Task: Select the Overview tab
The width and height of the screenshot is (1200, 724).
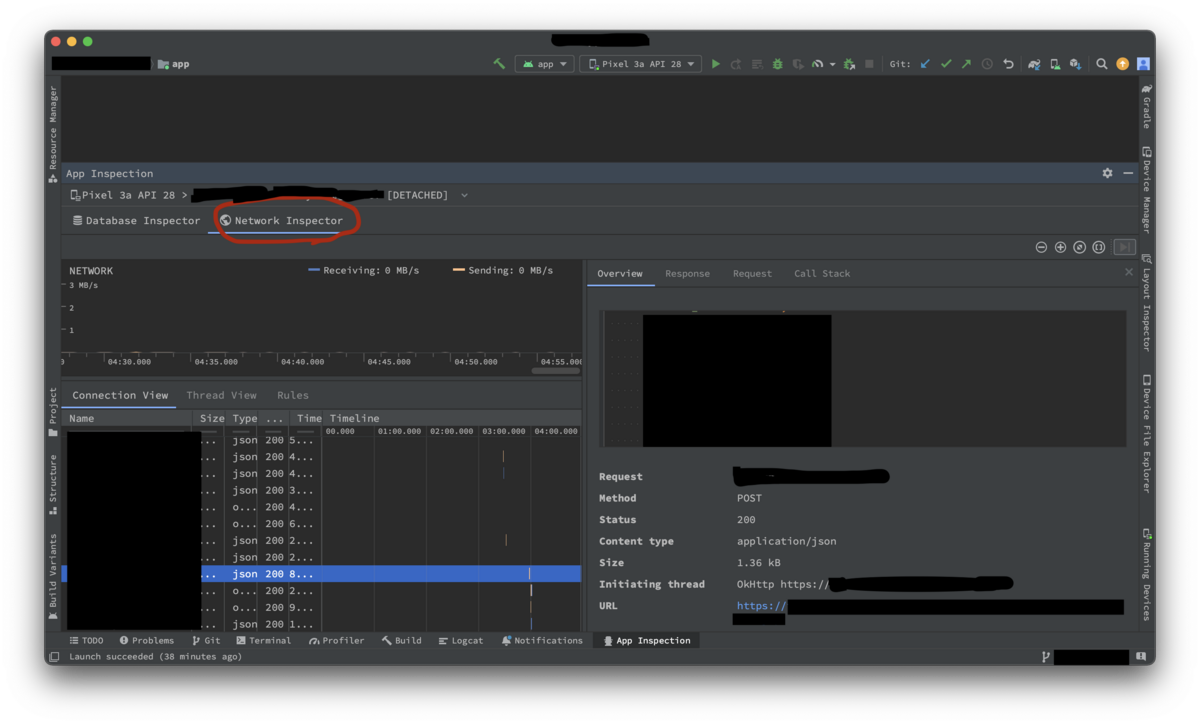Action: (620, 273)
